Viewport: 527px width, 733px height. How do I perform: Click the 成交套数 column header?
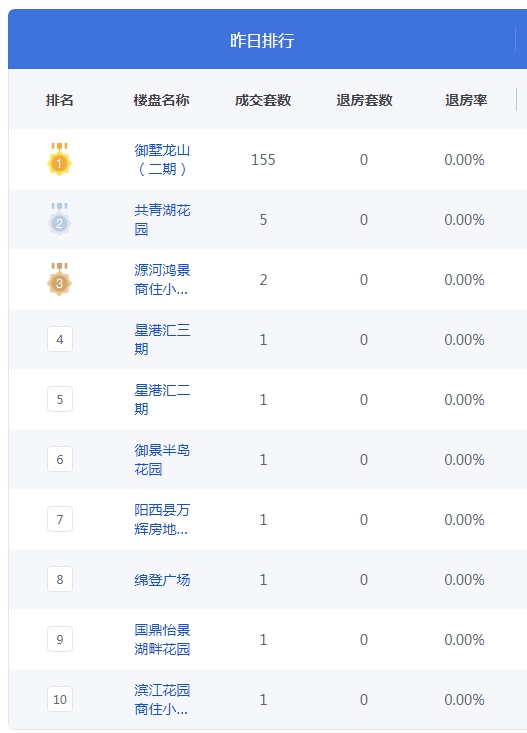[263, 100]
